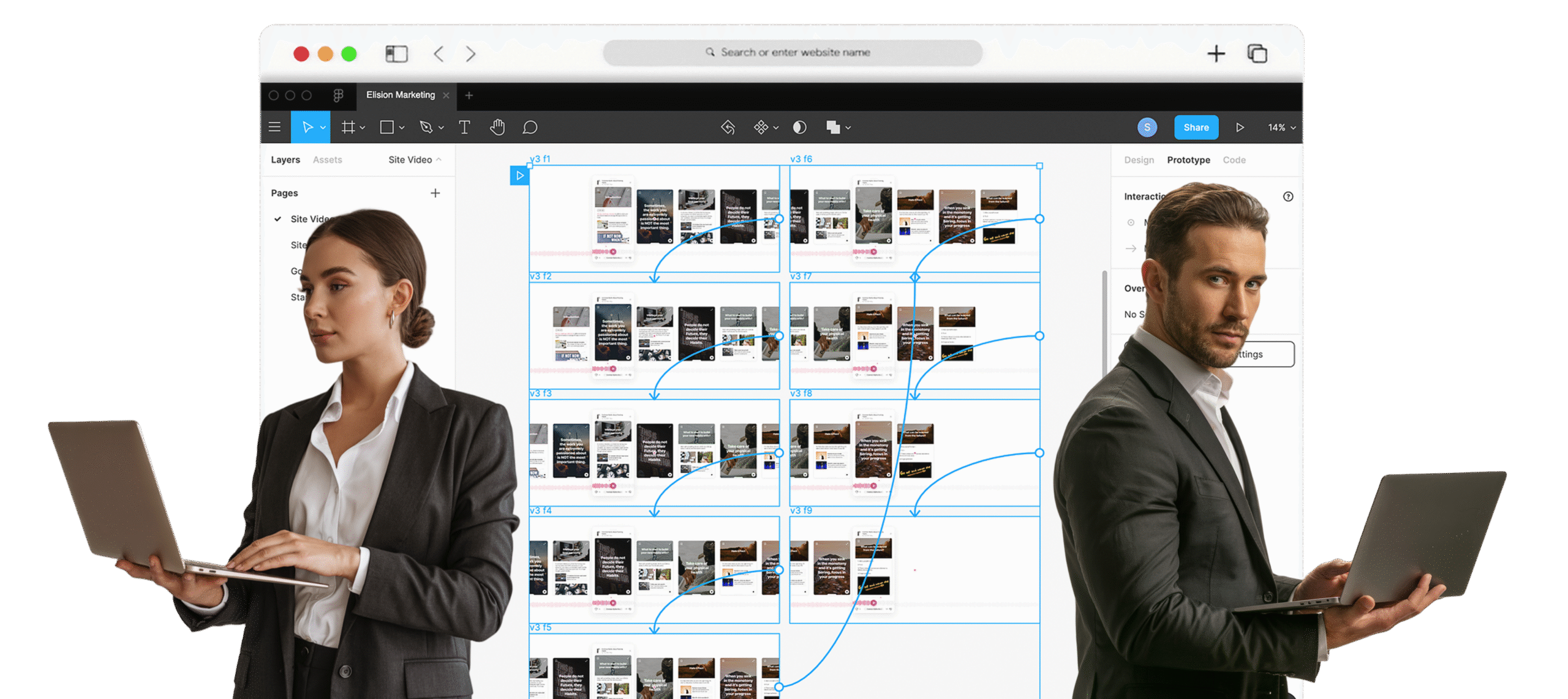Select the trigger radio button under Interactions
The height and width of the screenshot is (699, 1568).
(1131, 223)
